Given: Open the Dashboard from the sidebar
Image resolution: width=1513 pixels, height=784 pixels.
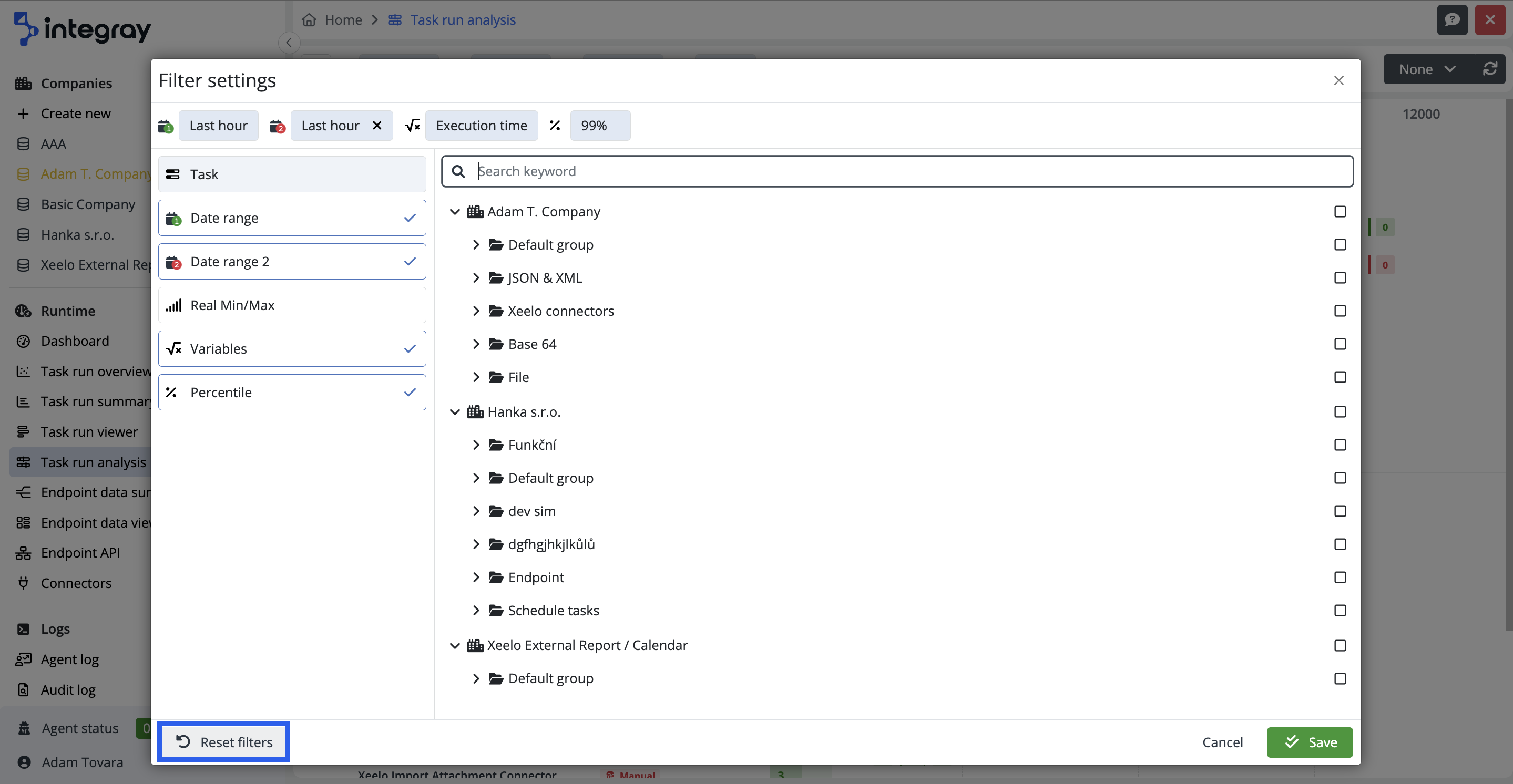Looking at the screenshot, I should 75,341.
